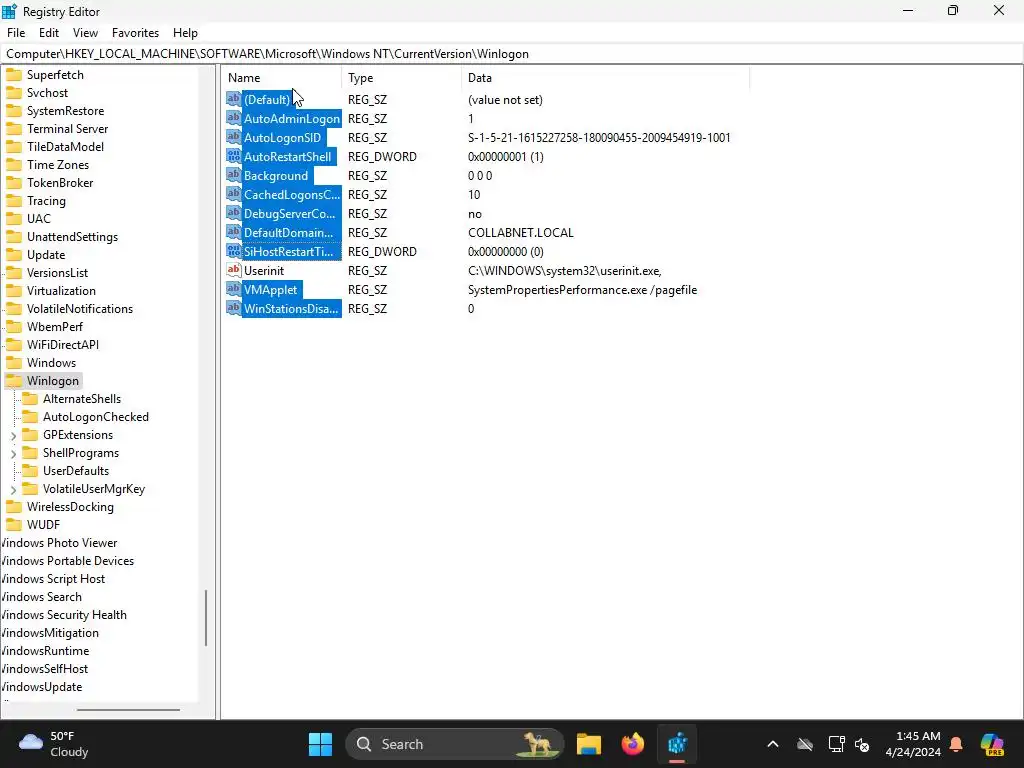
Task: Click the userinit.exe data value
Action: (x=565, y=270)
